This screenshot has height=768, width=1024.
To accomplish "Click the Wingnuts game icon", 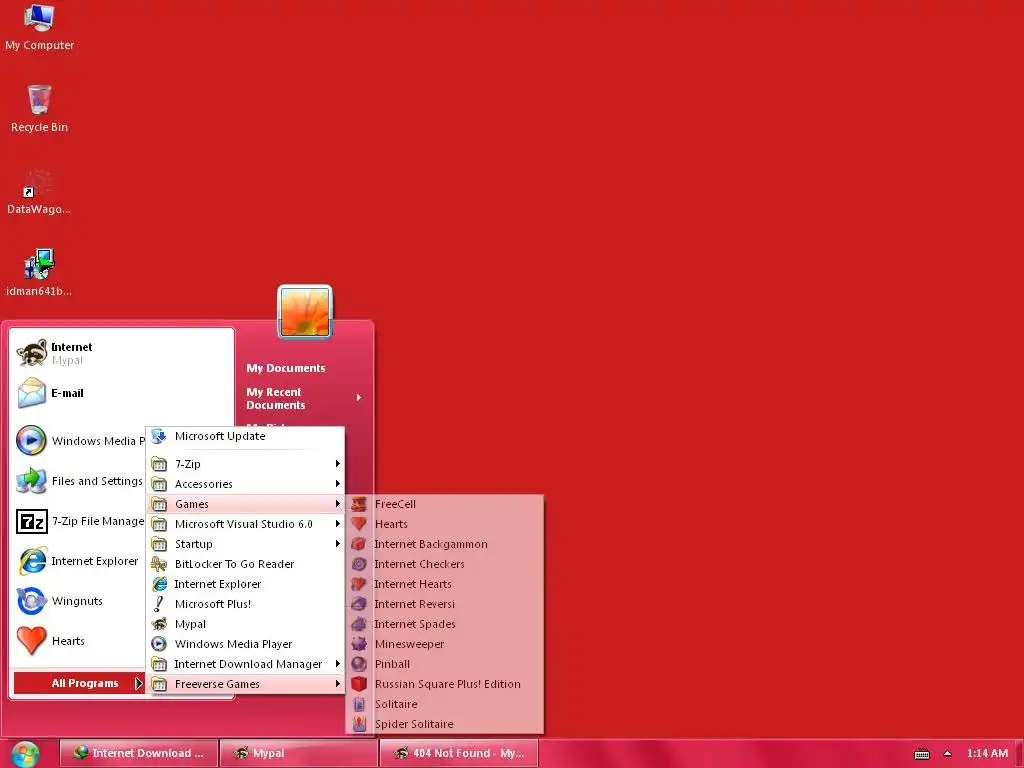I will [x=31, y=601].
